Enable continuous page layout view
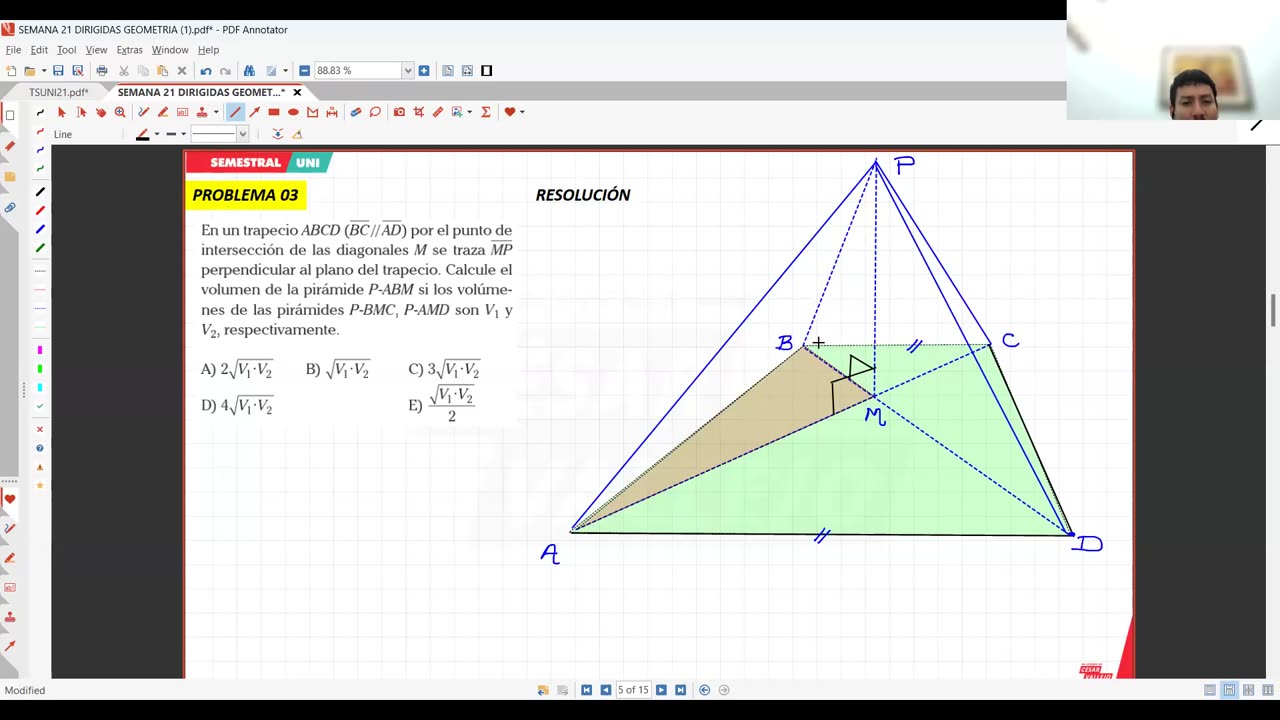Screen dimensions: 1280x720 (x=1229, y=690)
